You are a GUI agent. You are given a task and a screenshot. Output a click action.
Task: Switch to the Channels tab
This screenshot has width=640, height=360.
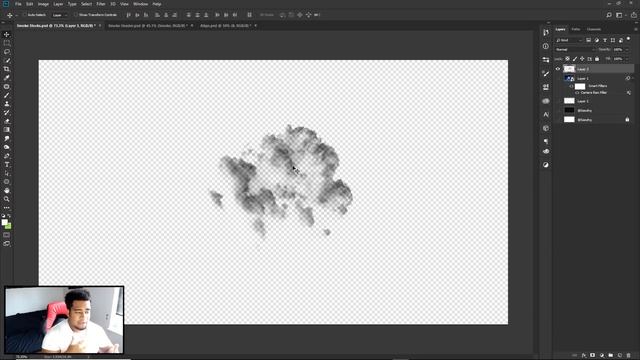tap(594, 29)
